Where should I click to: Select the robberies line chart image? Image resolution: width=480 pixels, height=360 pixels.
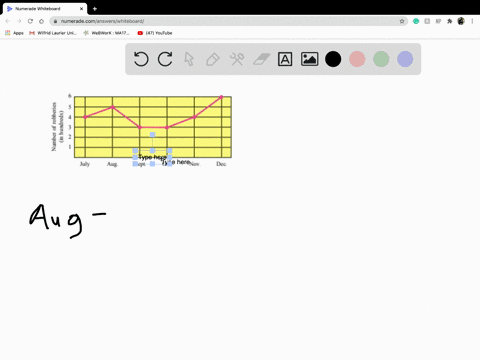[141, 130]
